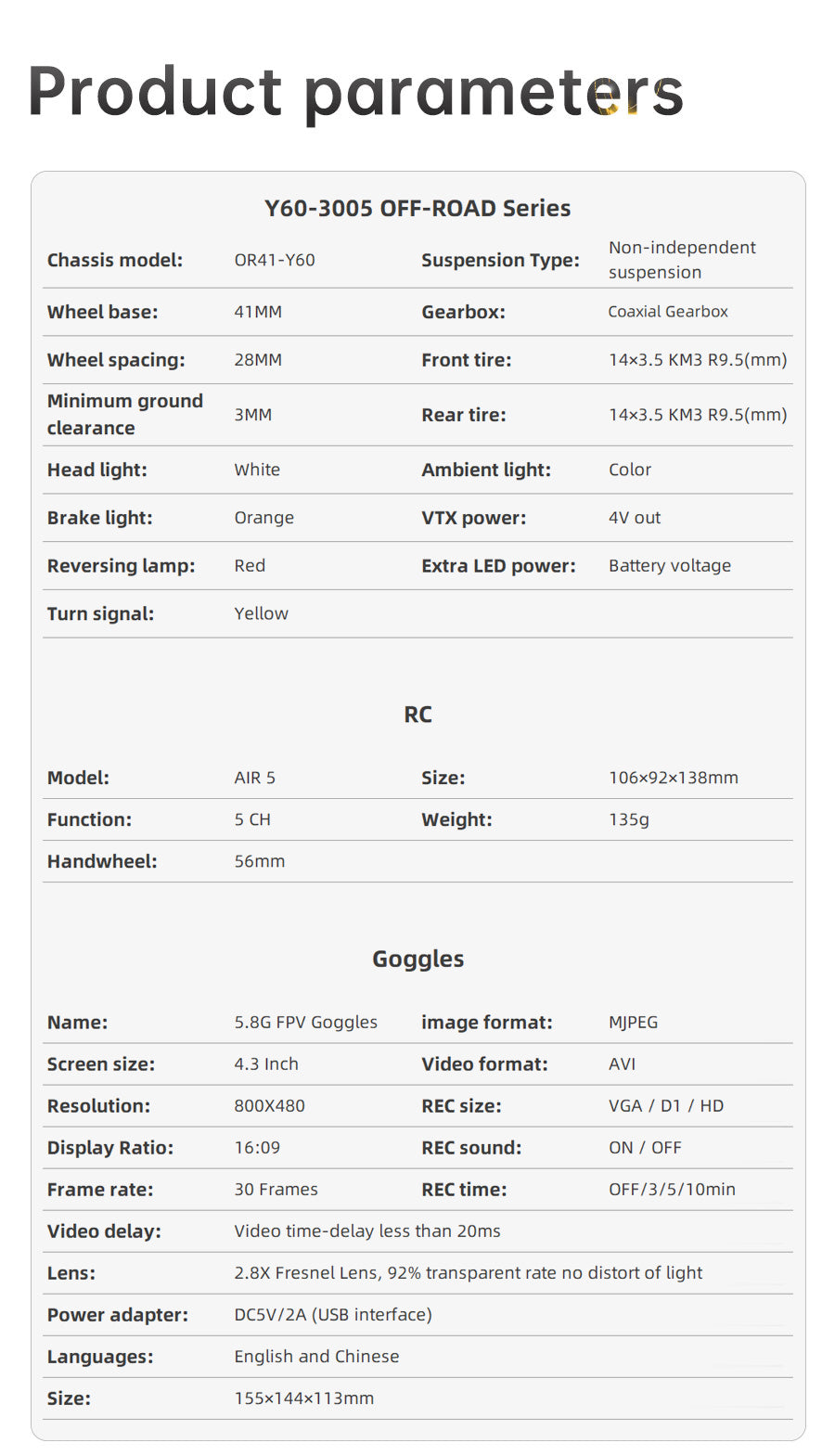Viewport: 835px width, 1456px height.
Task: Click the "Handwheel:" label
Action: tap(102, 861)
